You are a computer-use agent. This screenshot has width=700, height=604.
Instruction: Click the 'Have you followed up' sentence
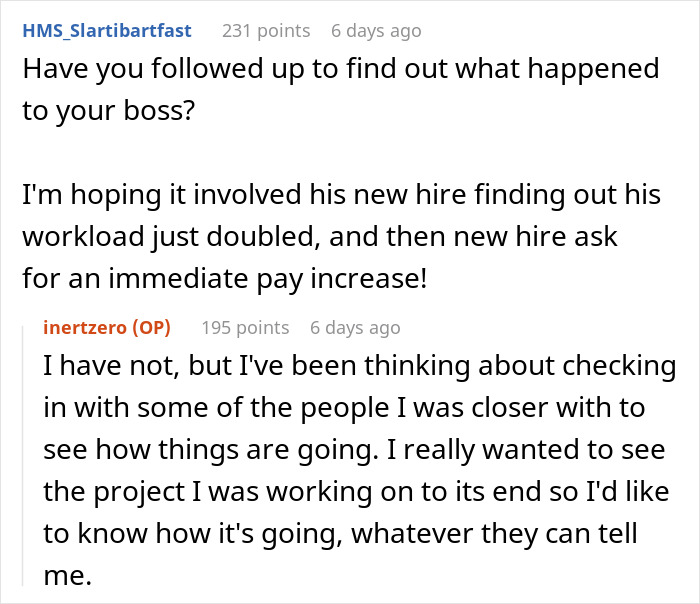341,69
